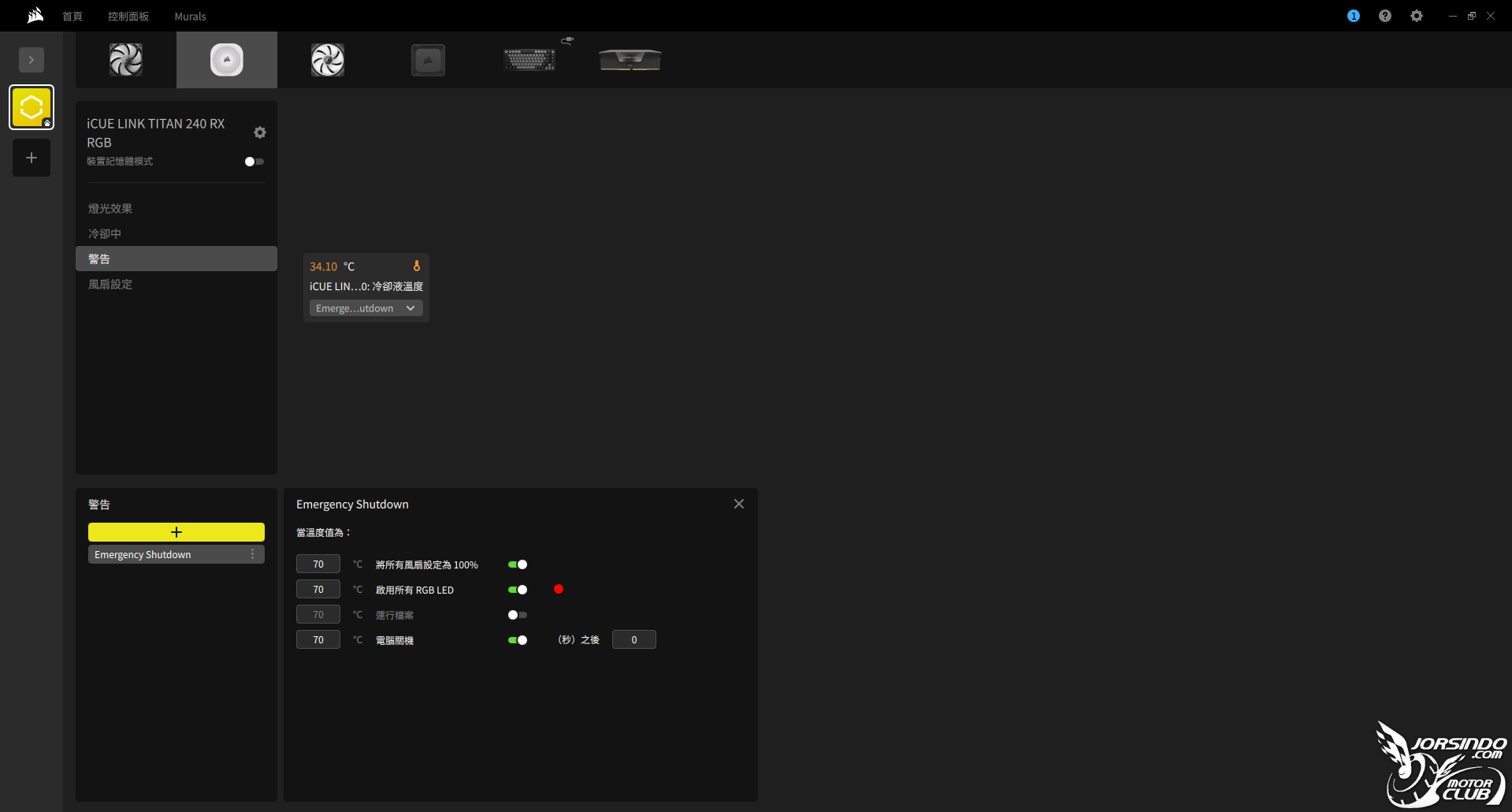Select the dark Corsair hub device icon
1512x812 pixels.
428,60
